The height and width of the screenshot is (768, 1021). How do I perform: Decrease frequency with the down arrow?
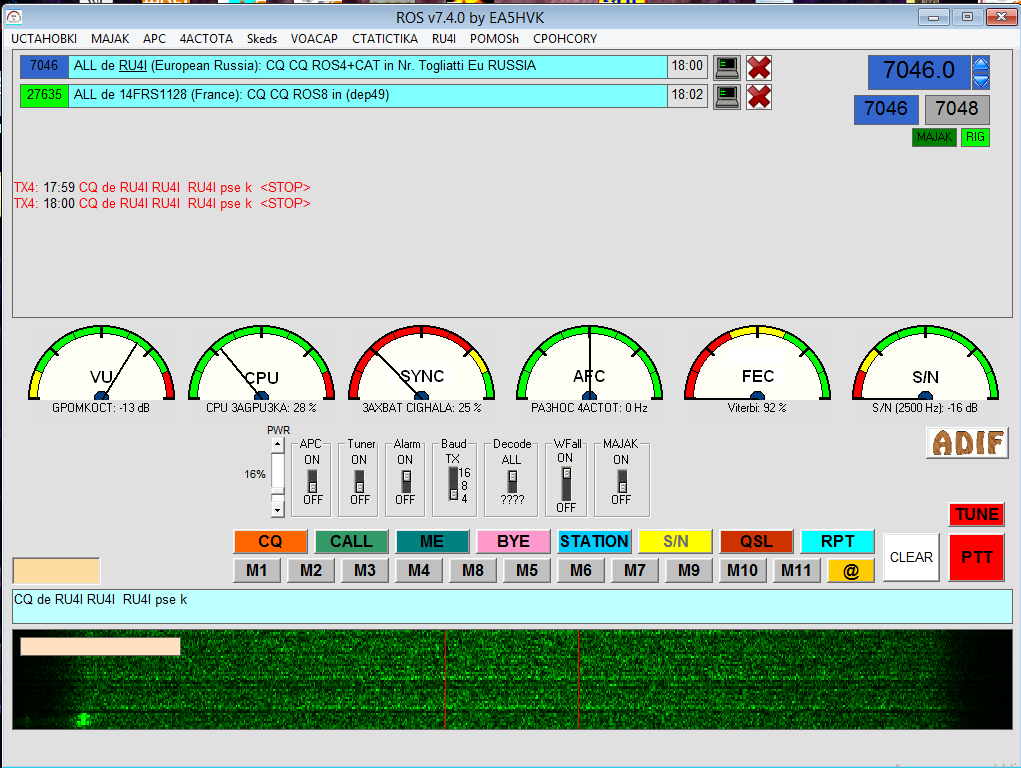[981, 80]
